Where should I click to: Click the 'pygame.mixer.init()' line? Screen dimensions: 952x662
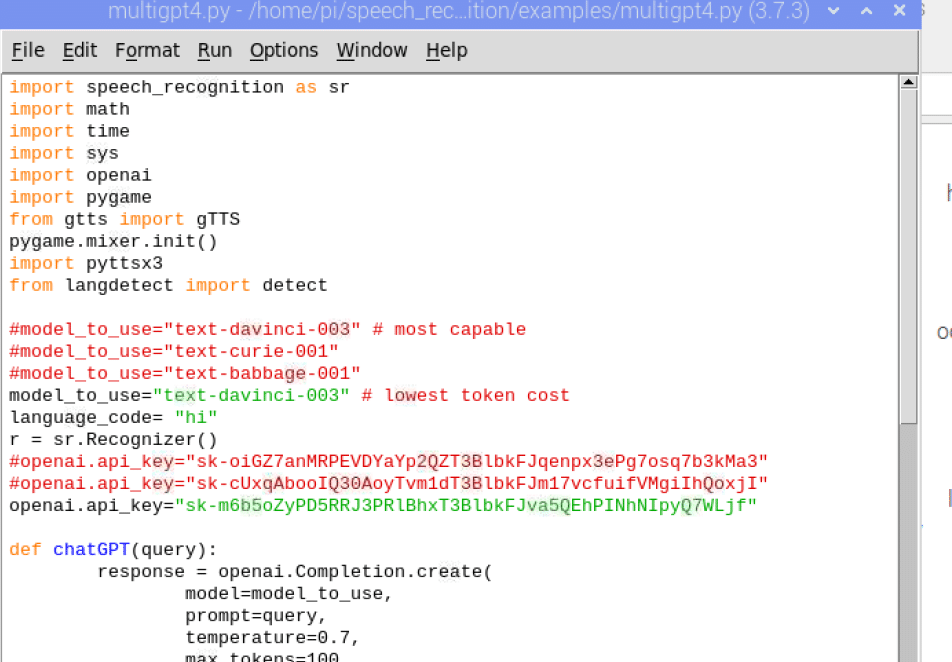pos(113,241)
